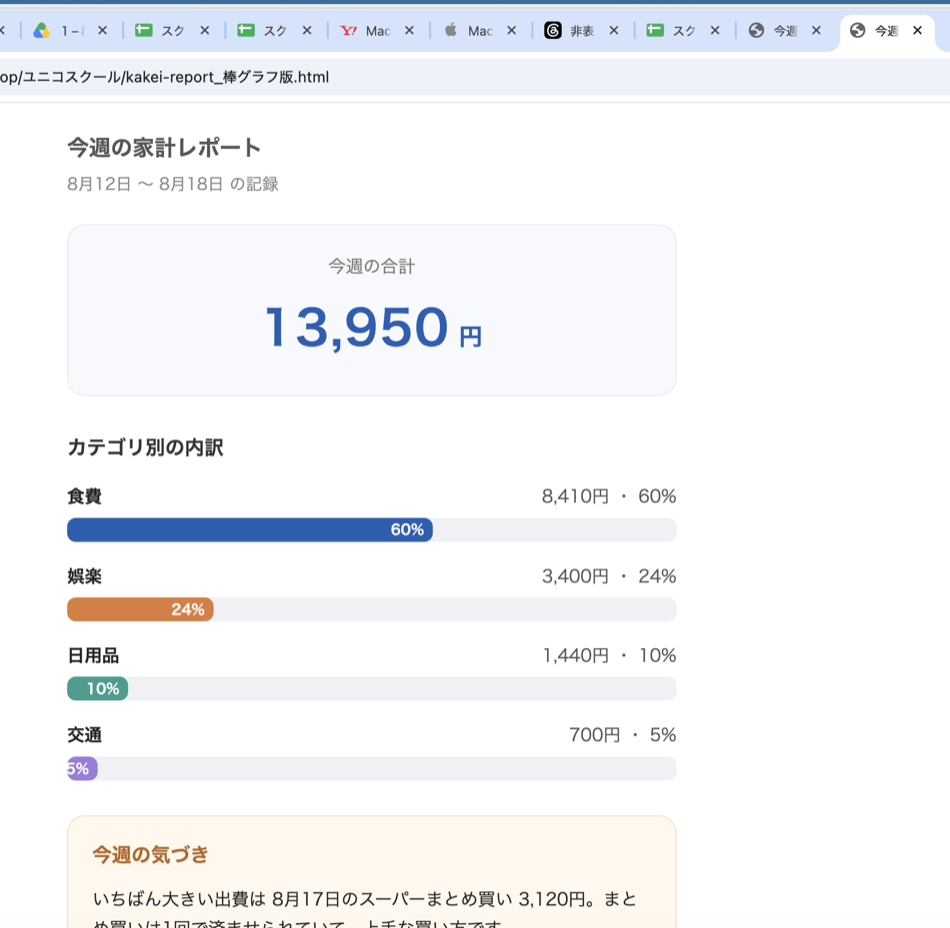Click the heading カテゴリ別の内訳
The width and height of the screenshot is (950, 928).
145,447
